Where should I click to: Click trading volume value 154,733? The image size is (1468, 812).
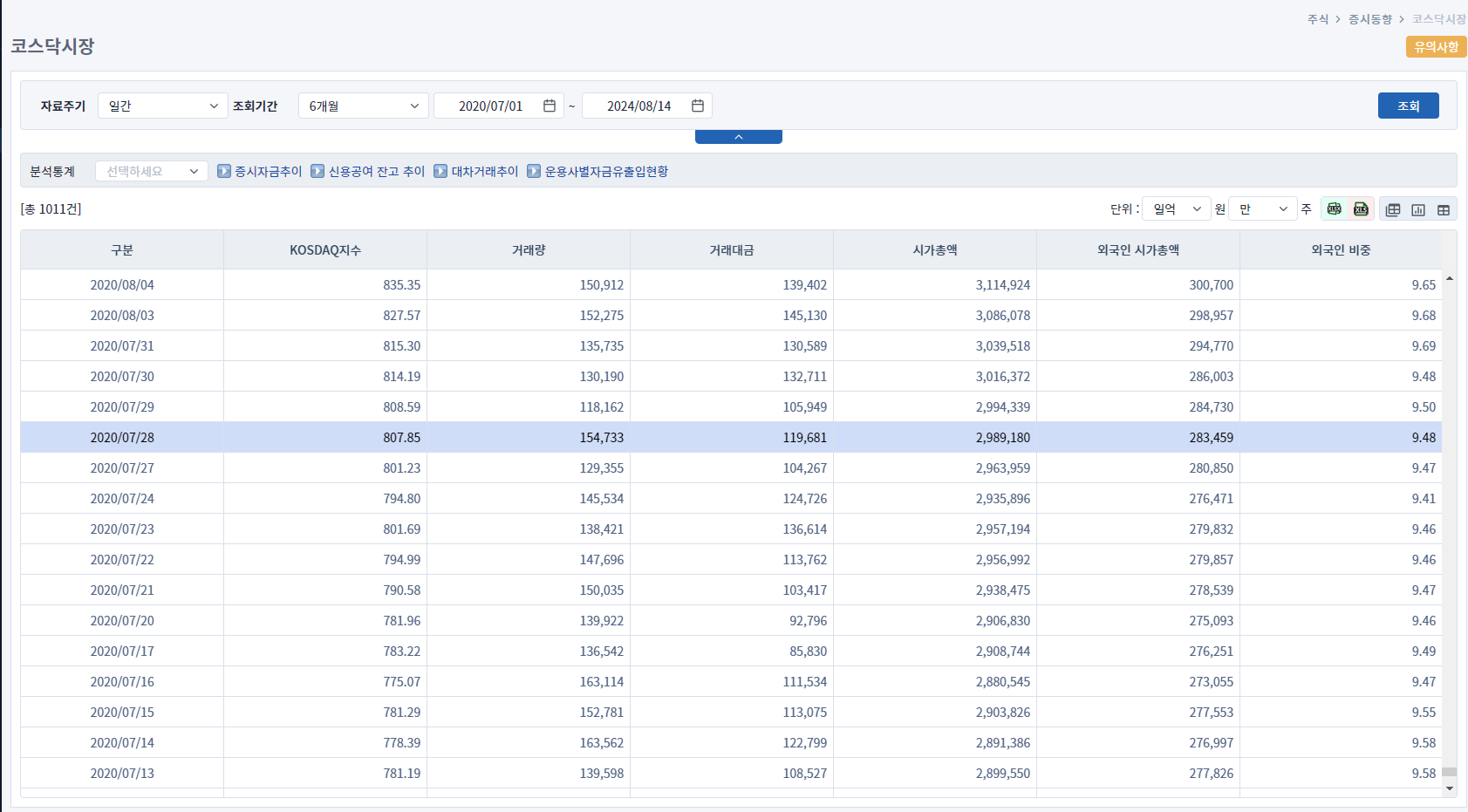(x=602, y=437)
